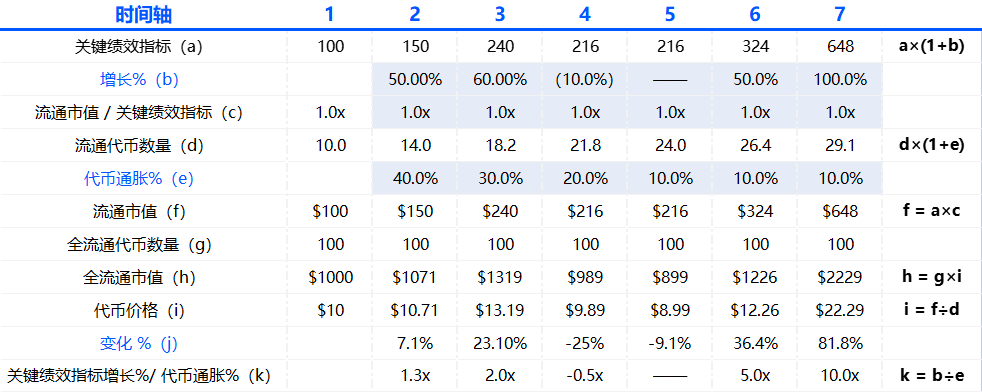Select the d×(1+e) formula cell

[933, 146]
